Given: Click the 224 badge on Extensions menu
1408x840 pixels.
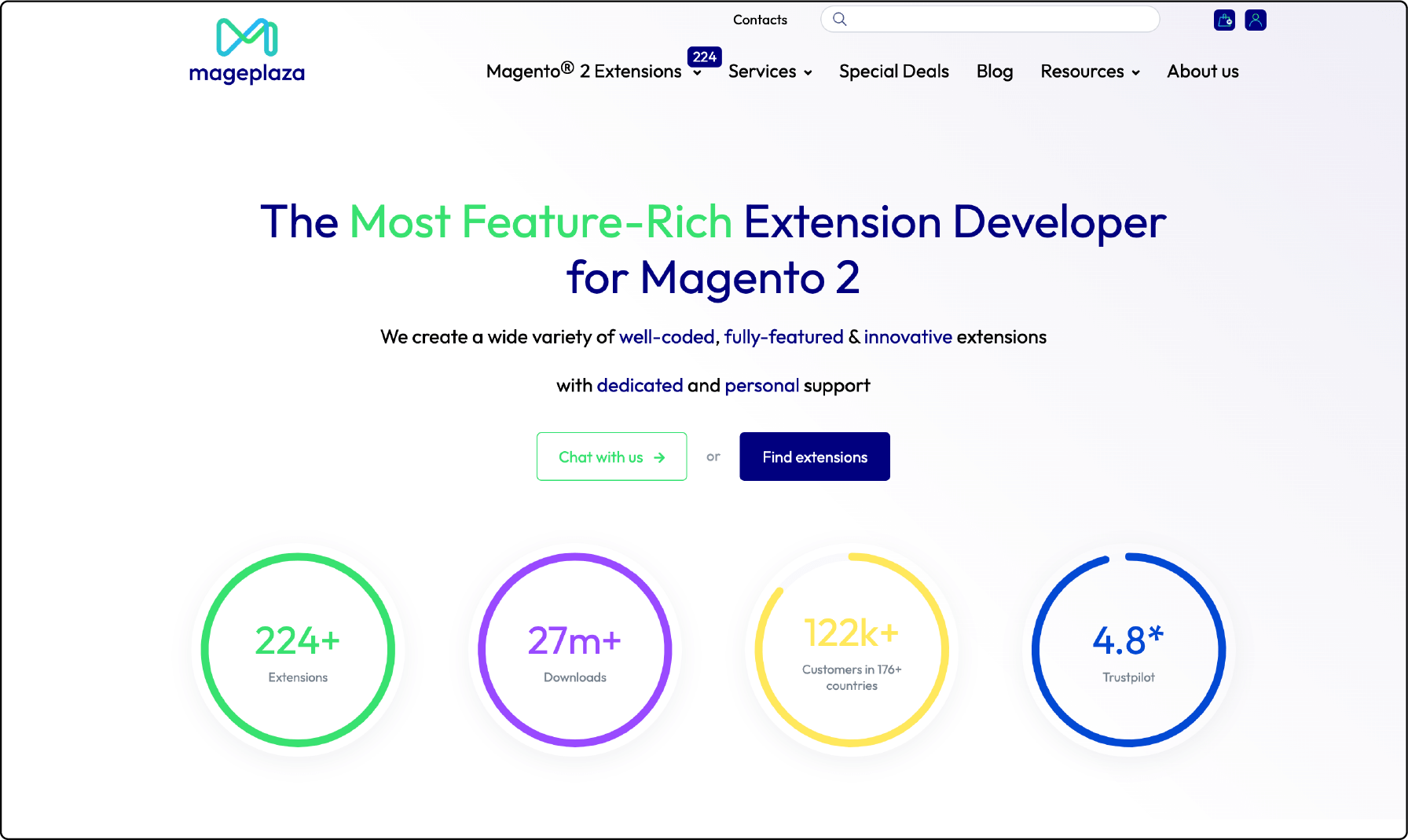Looking at the screenshot, I should (x=704, y=57).
